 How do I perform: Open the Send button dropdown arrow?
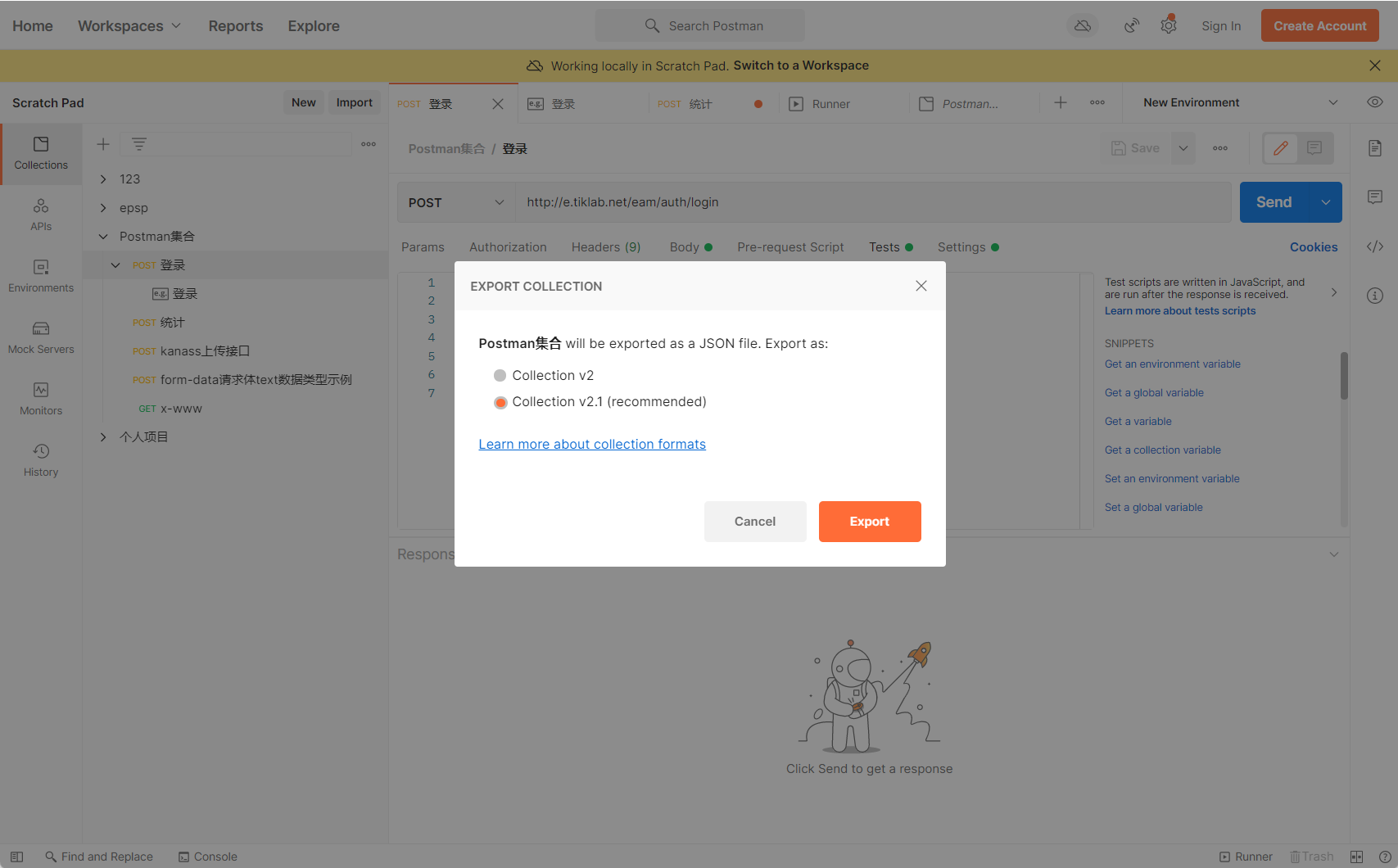(x=1326, y=202)
